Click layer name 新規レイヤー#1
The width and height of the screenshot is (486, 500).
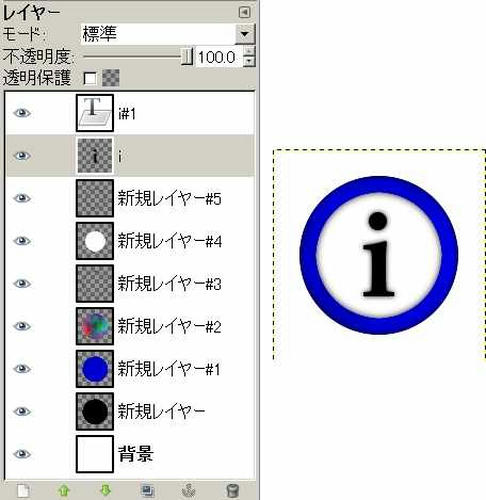[169, 369]
